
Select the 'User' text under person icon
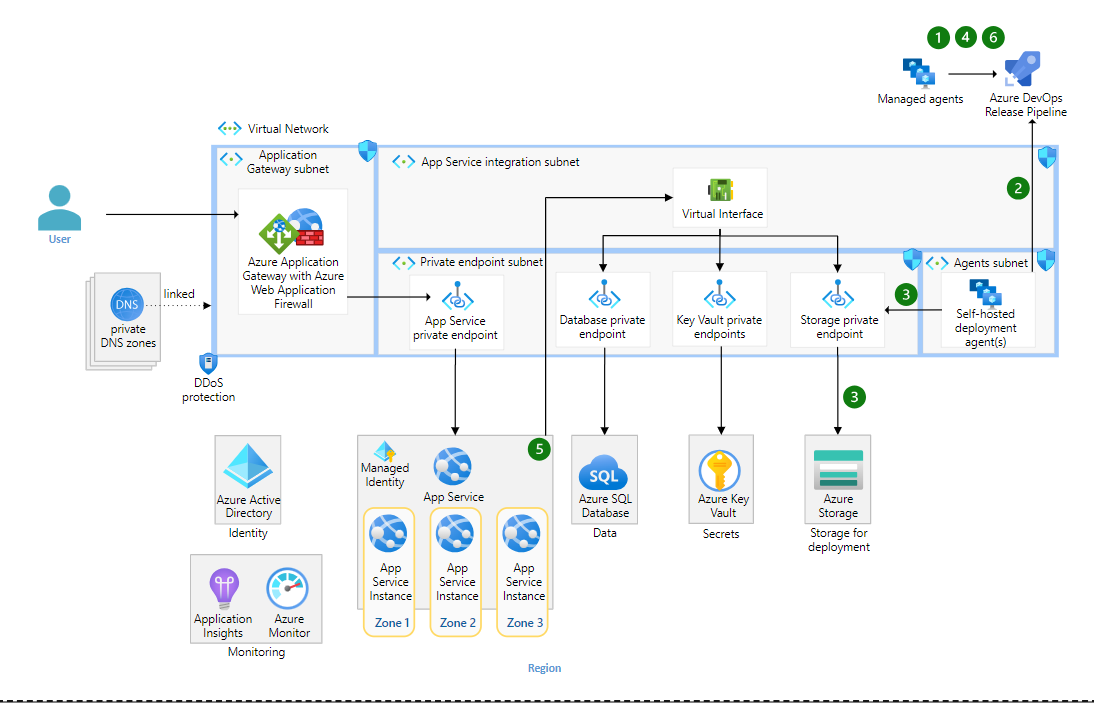[59, 239]
